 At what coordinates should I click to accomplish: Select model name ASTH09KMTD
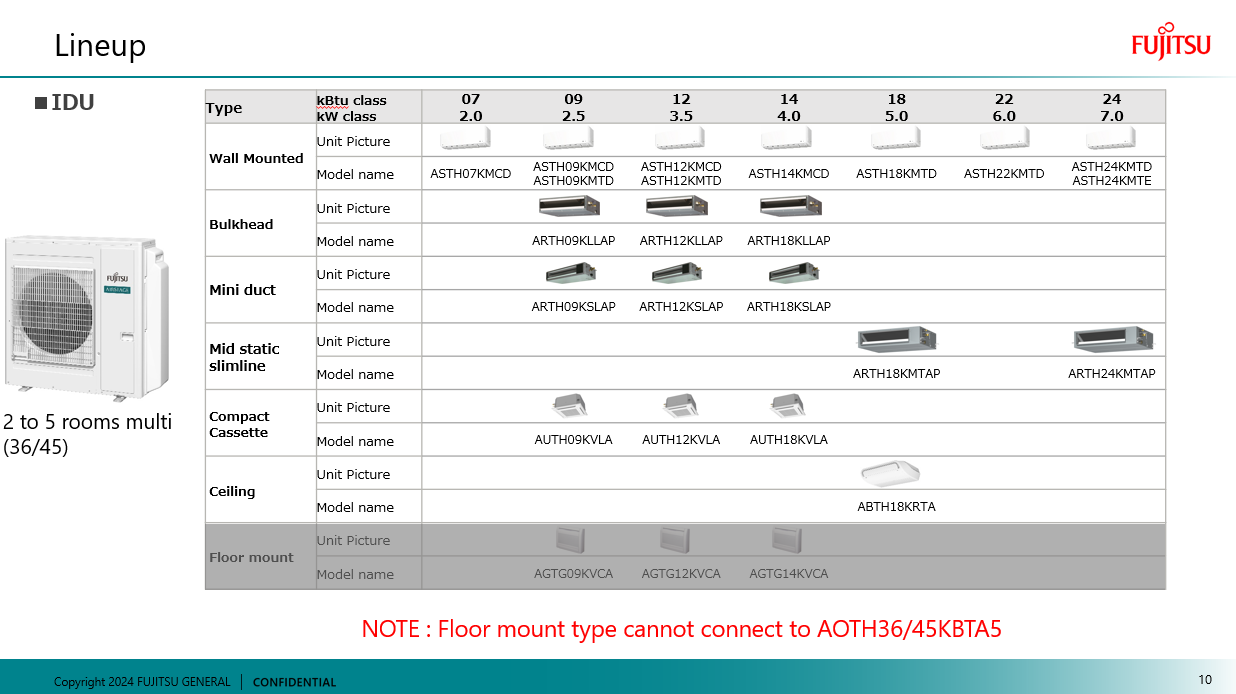tap(574, 181)
